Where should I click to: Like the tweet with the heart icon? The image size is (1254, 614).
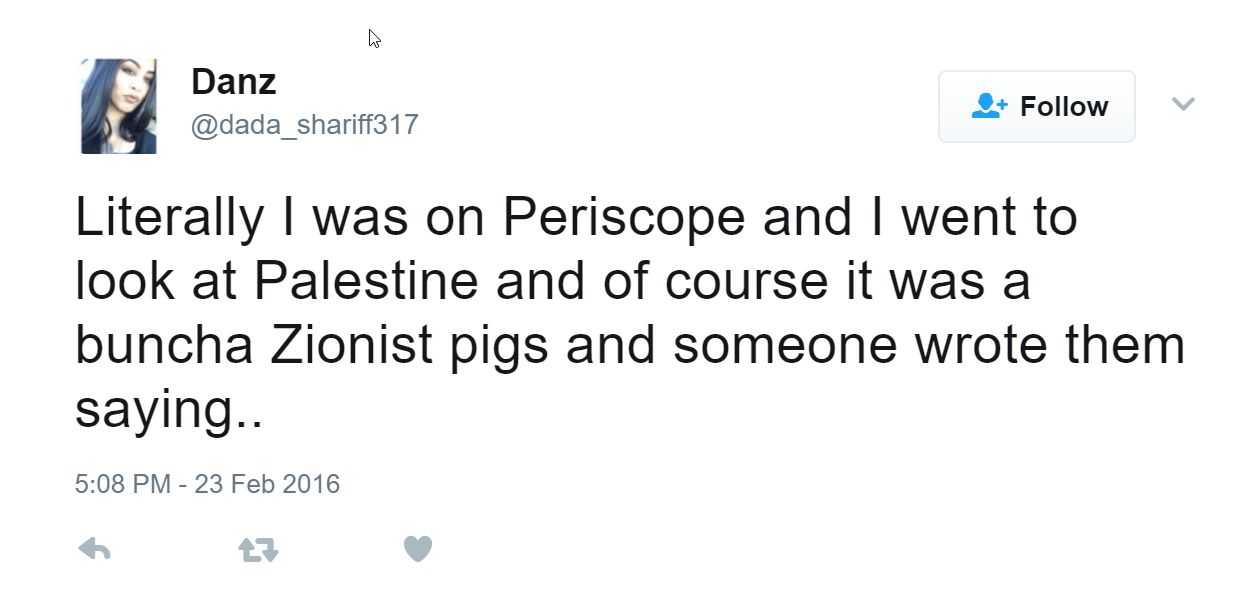[417, 548]
